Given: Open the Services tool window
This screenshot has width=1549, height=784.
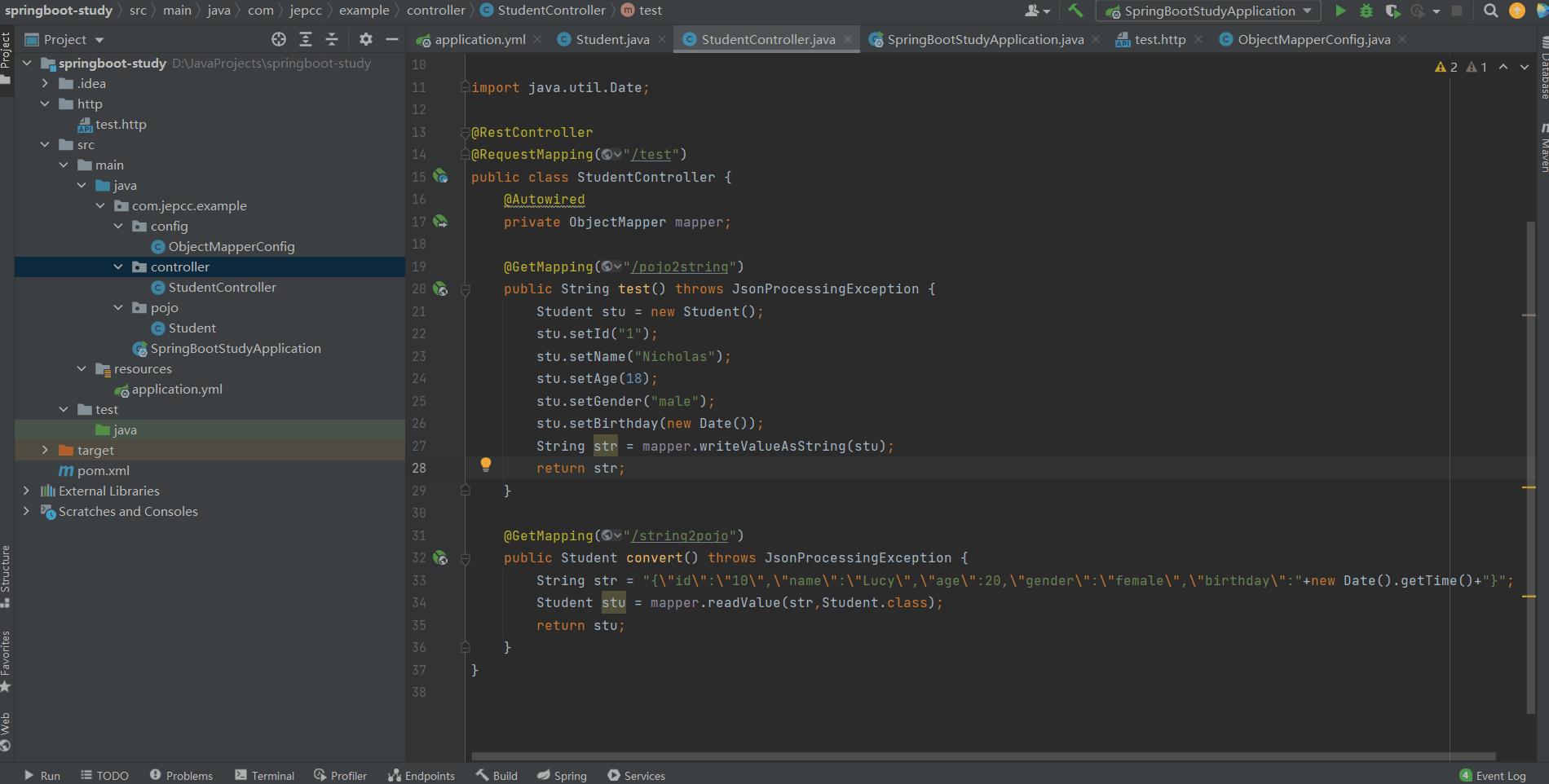Looking at the screenshot, I should tap(636, 775).
